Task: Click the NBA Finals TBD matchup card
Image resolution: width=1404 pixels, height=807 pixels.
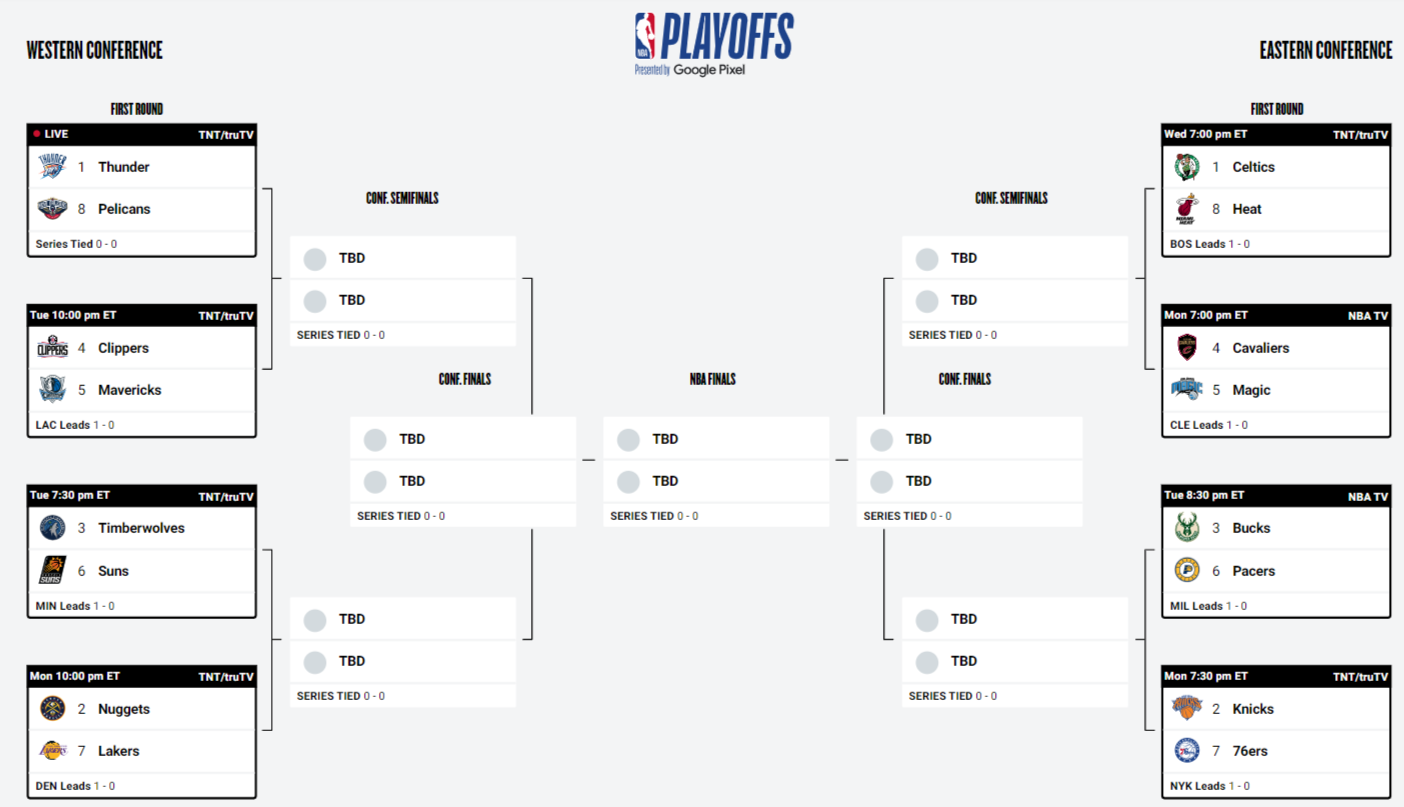Action: point(716,471)
